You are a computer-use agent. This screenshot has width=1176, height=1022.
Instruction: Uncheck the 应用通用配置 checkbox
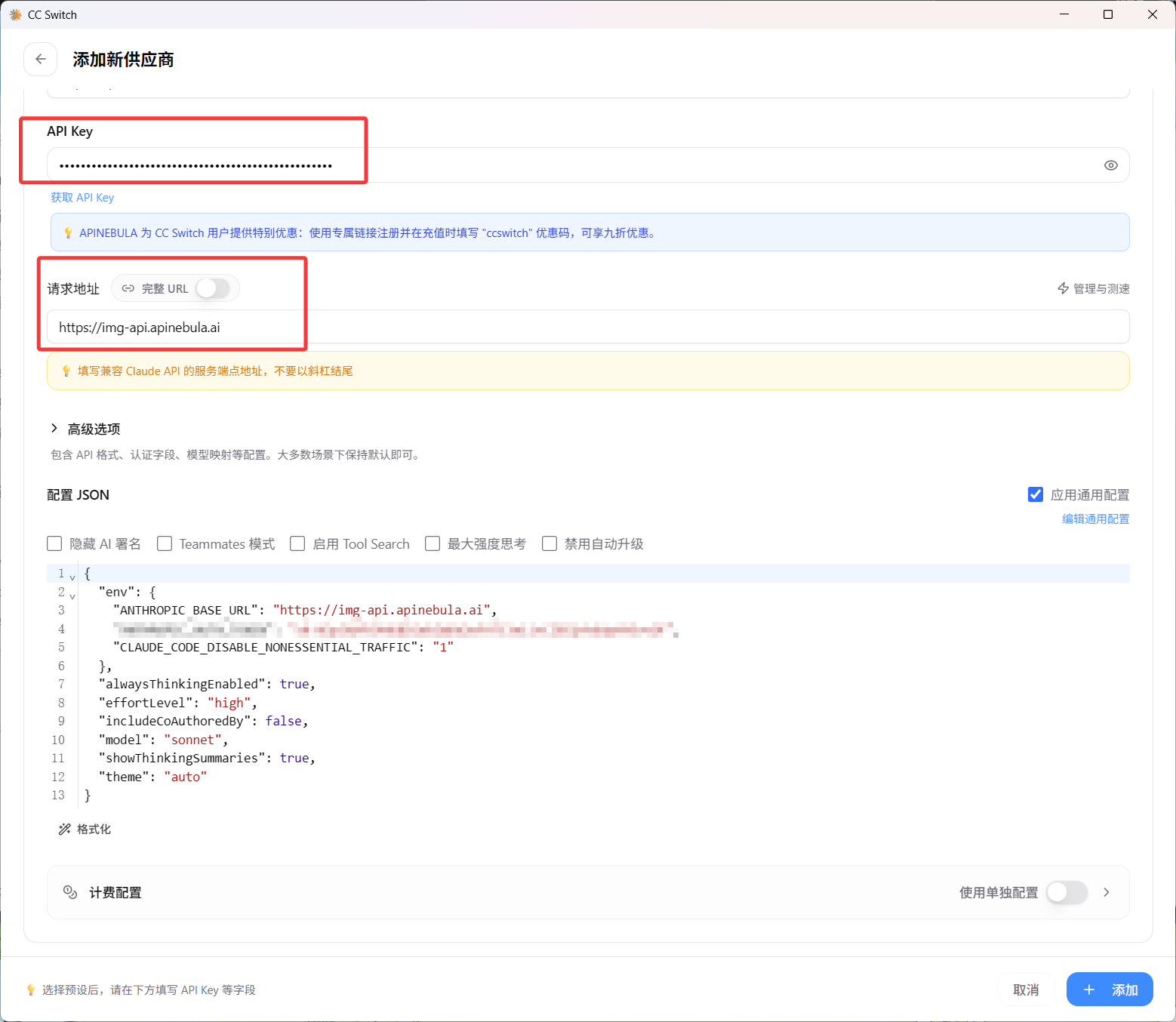(1036, 494)
